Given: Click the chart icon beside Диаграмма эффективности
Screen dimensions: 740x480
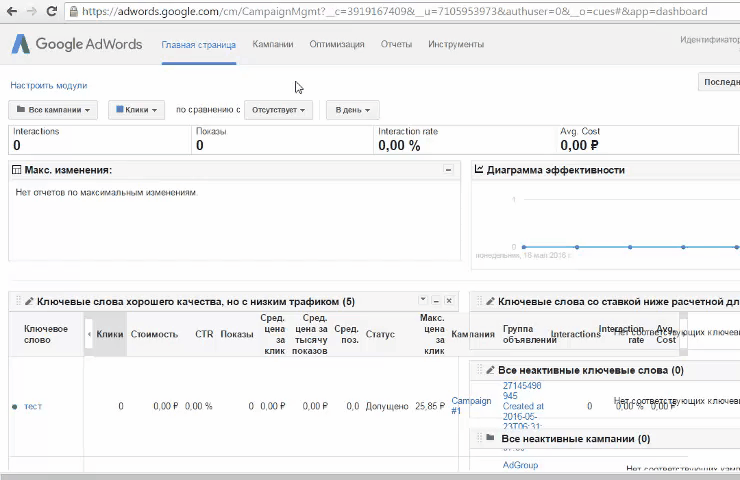Looking at the screenshot, I should click(x=479, y=170).
